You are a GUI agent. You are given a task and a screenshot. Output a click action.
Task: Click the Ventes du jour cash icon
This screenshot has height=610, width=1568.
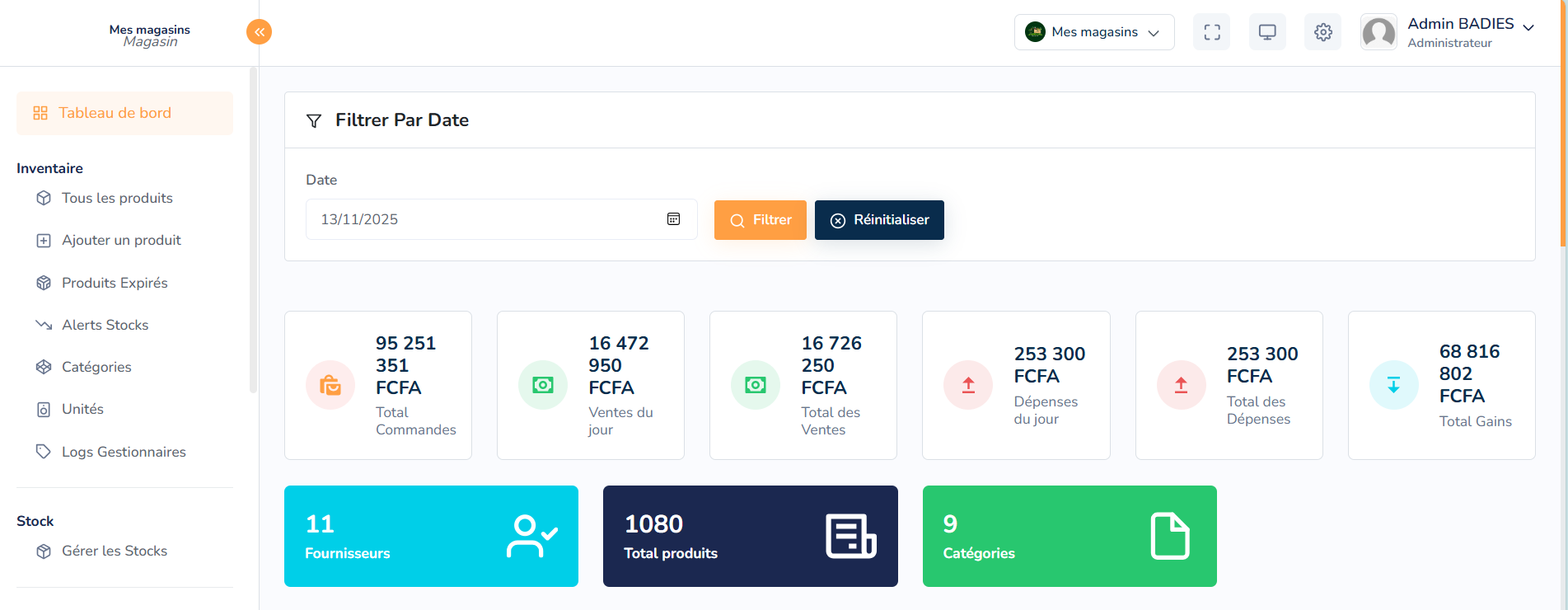[543, 385]
